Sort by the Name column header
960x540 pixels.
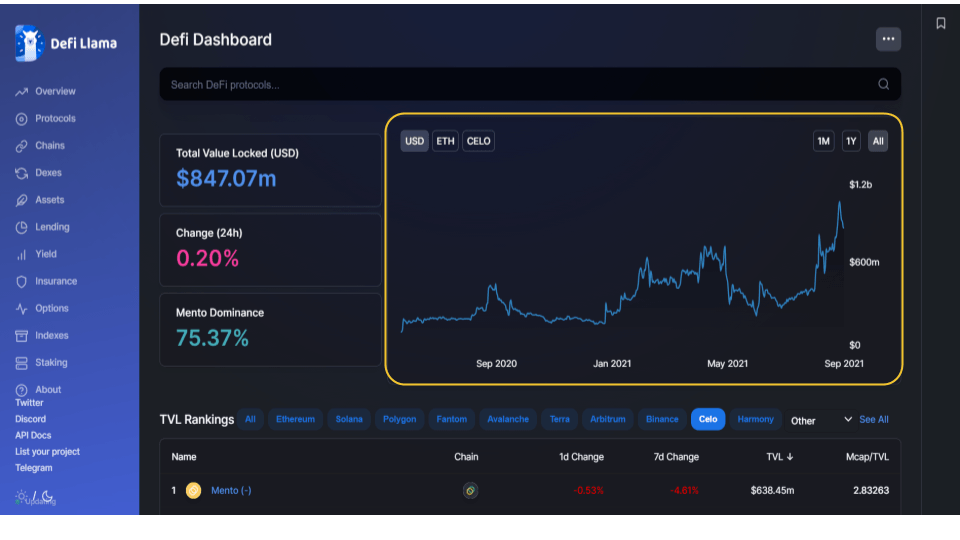(184, 457)
